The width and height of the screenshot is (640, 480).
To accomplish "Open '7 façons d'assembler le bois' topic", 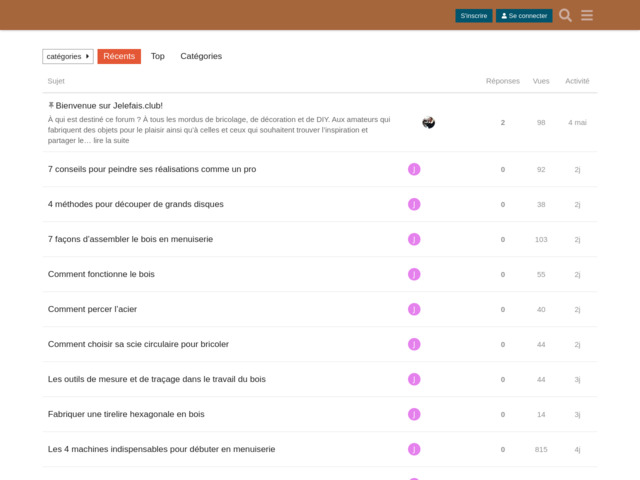I will point(130,239).
